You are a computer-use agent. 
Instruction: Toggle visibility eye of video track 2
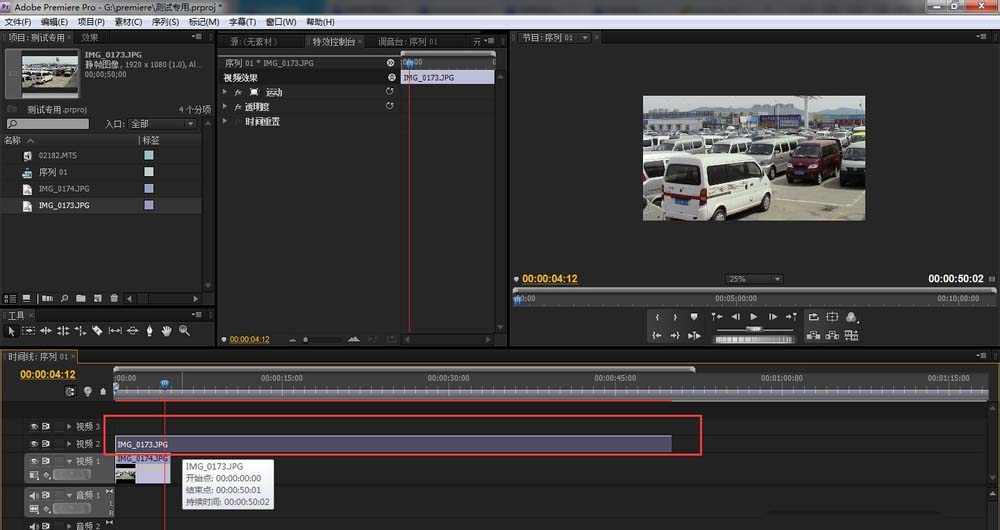click(x=34, y=443)
